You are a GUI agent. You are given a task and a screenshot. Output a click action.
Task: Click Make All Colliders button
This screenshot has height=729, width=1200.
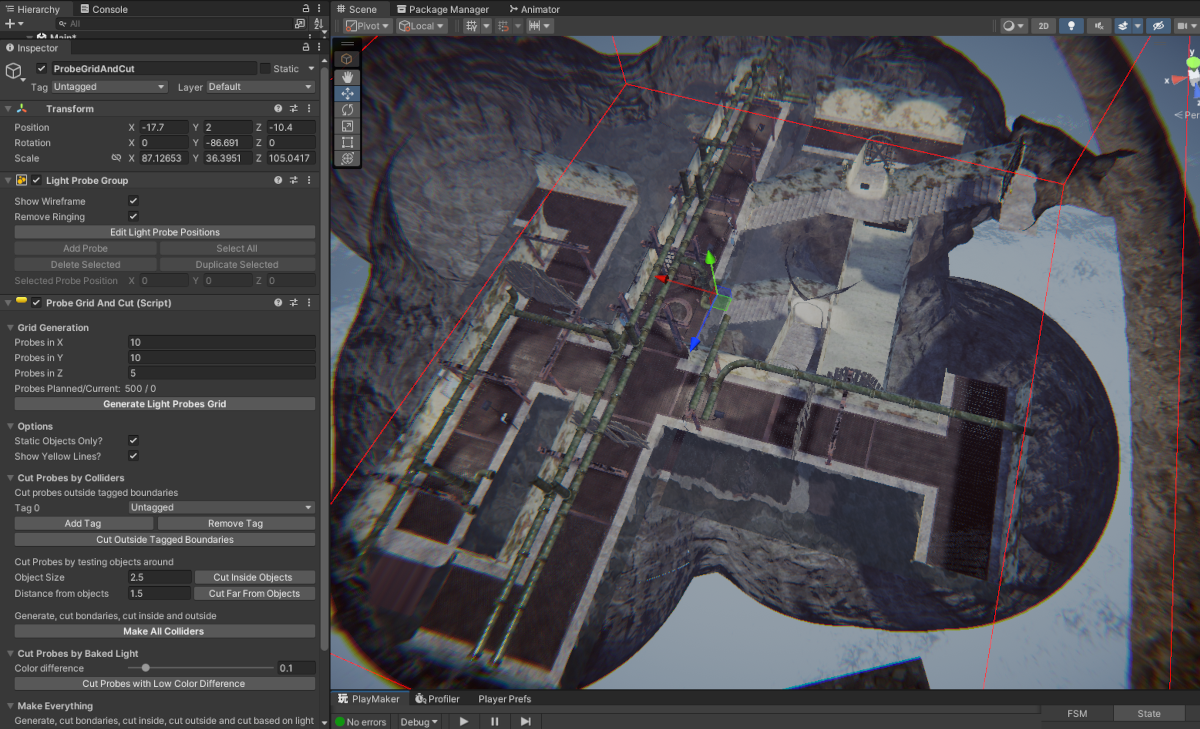[x=165, y=631]
